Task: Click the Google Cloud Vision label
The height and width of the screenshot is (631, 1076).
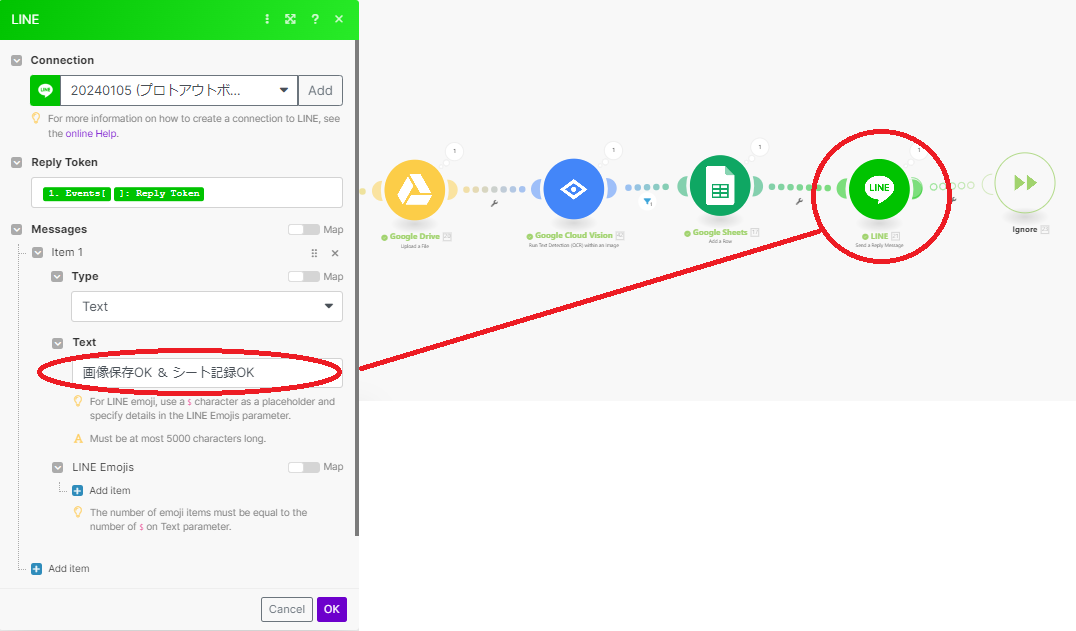Action: tap(574, 235)
